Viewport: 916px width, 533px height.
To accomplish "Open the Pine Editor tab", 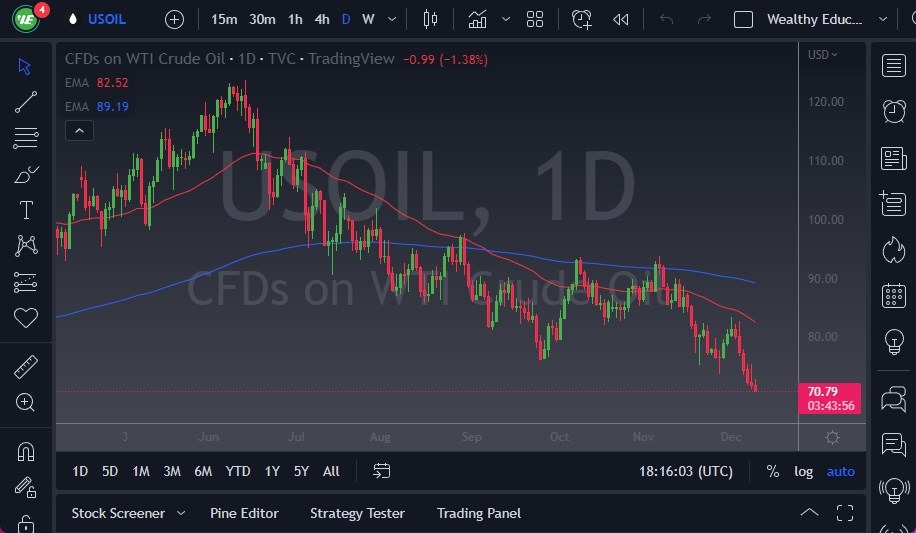I will coord(244,513).
